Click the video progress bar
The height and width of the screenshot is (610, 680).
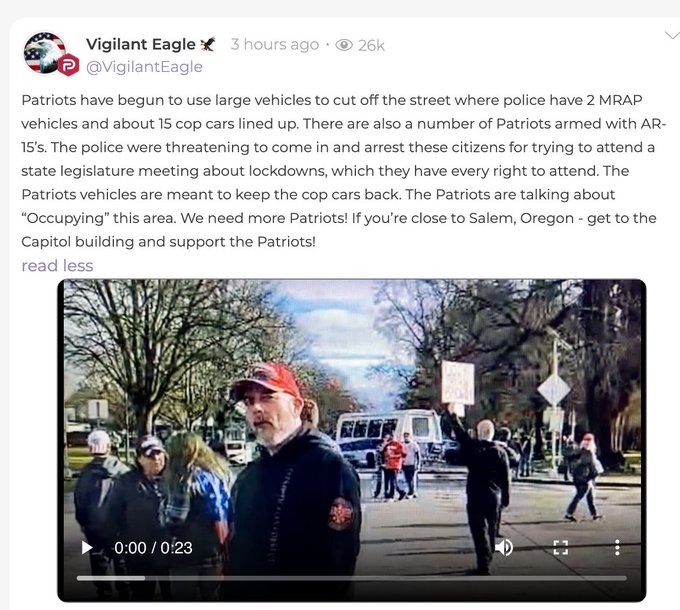point(352,578)
